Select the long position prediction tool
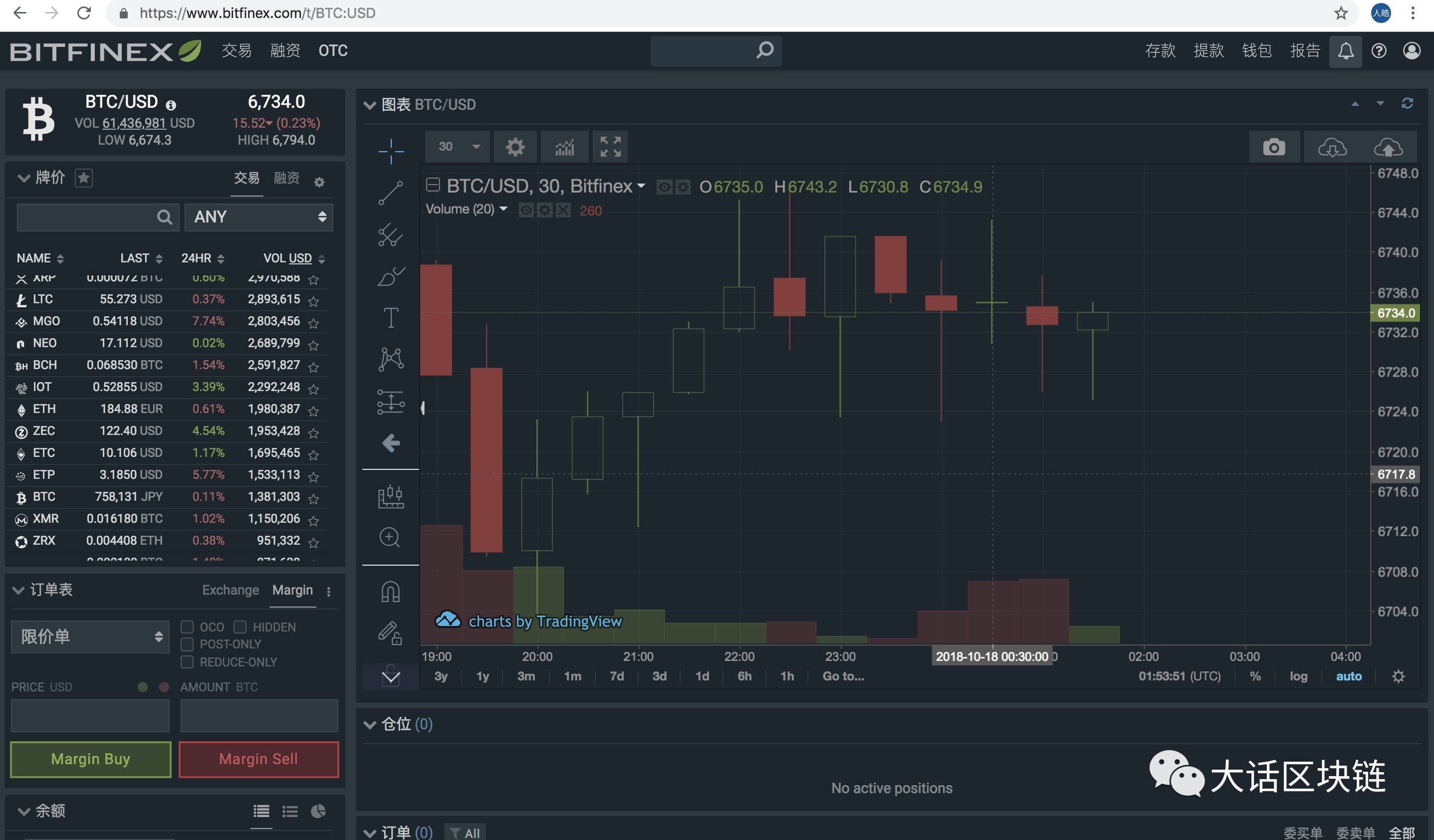This screenshot has height=840, width=1434. [391, 402]
